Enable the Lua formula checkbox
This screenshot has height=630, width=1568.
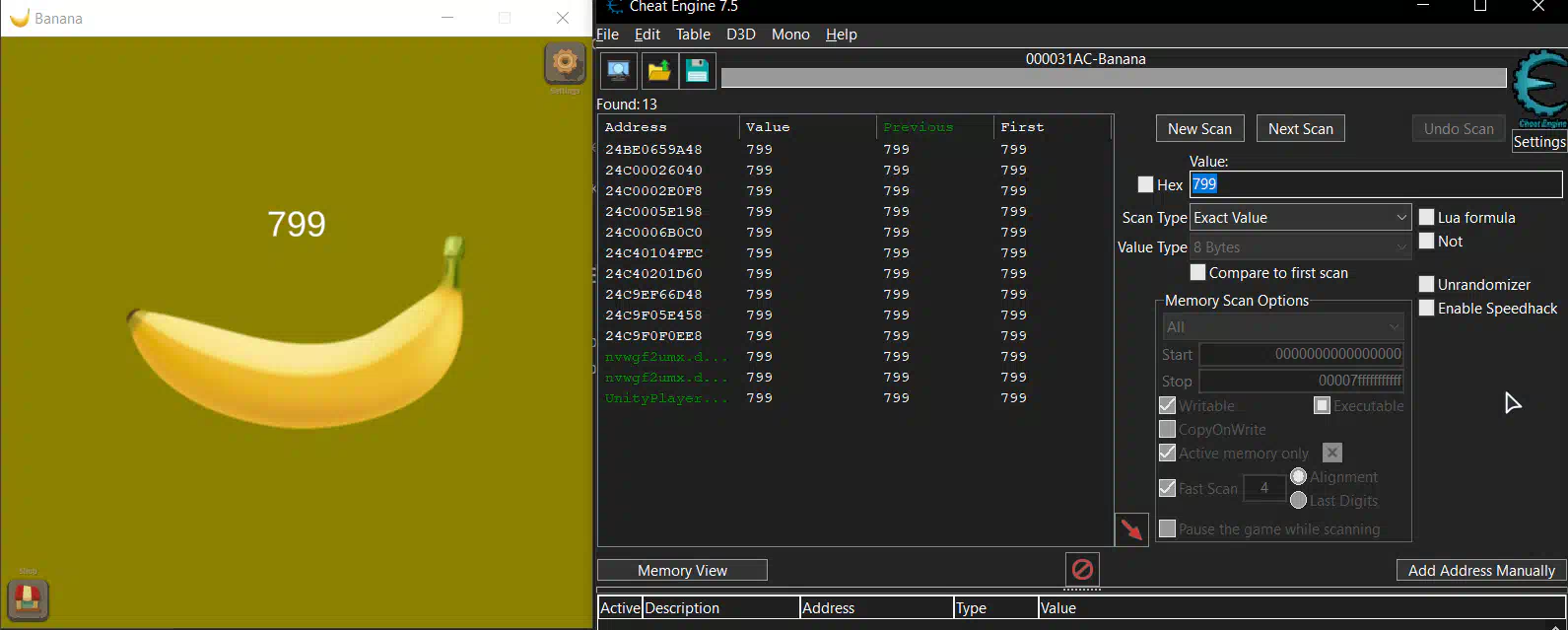1426,217
